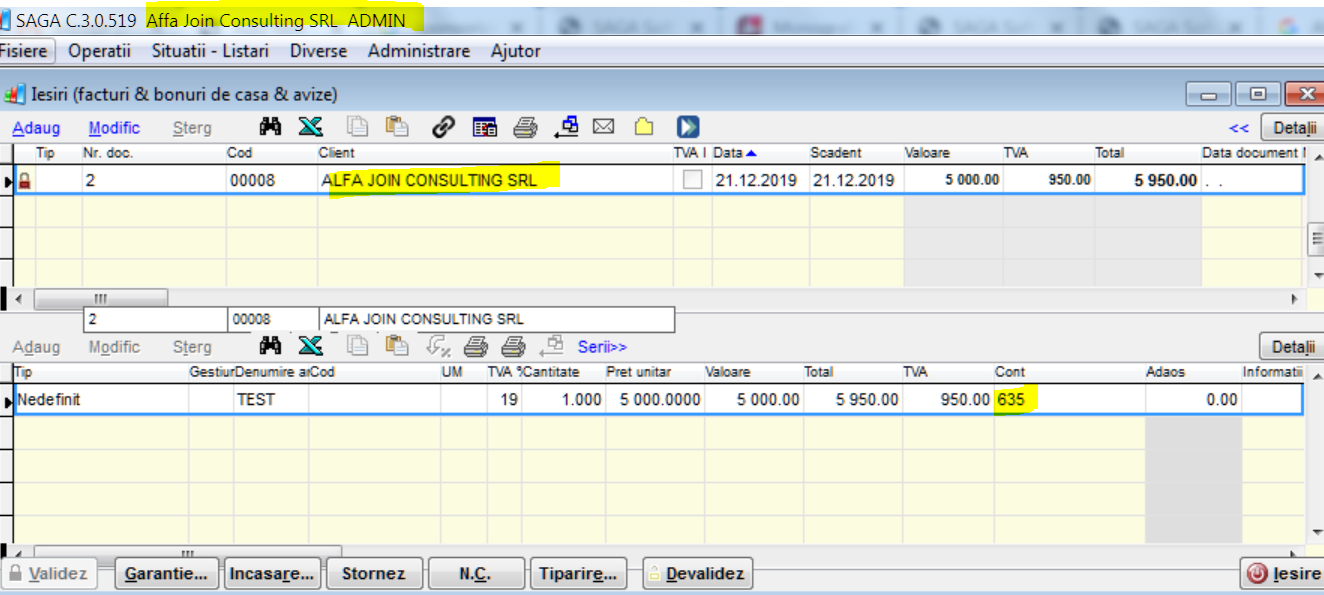
Task: Click the Pret unitar column header
Action: coord(654,372)
